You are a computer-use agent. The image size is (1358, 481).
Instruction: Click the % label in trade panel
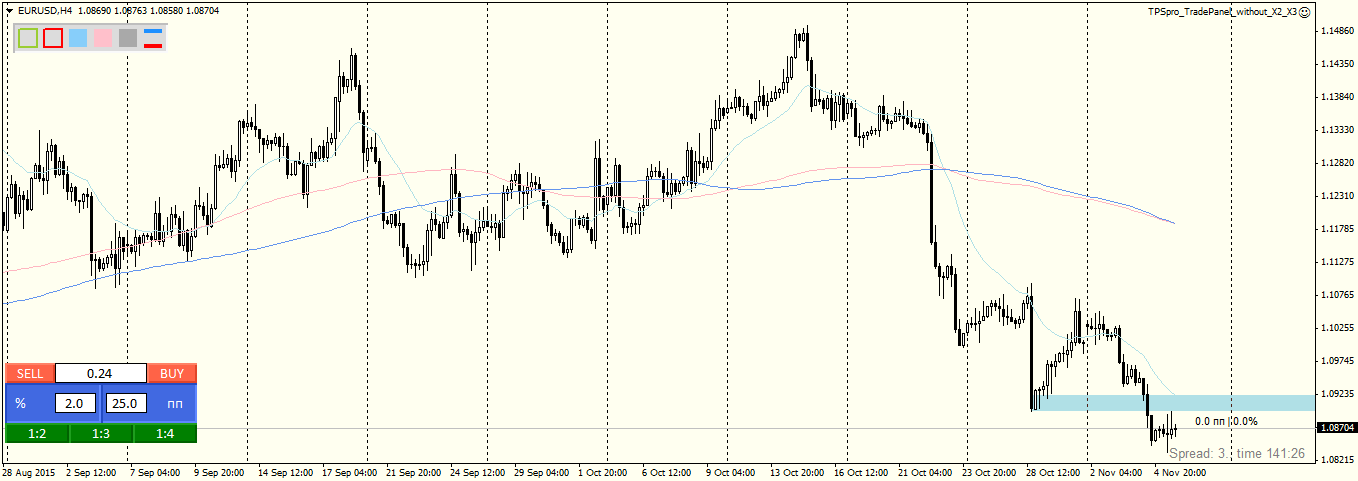(x=20, y=403)
